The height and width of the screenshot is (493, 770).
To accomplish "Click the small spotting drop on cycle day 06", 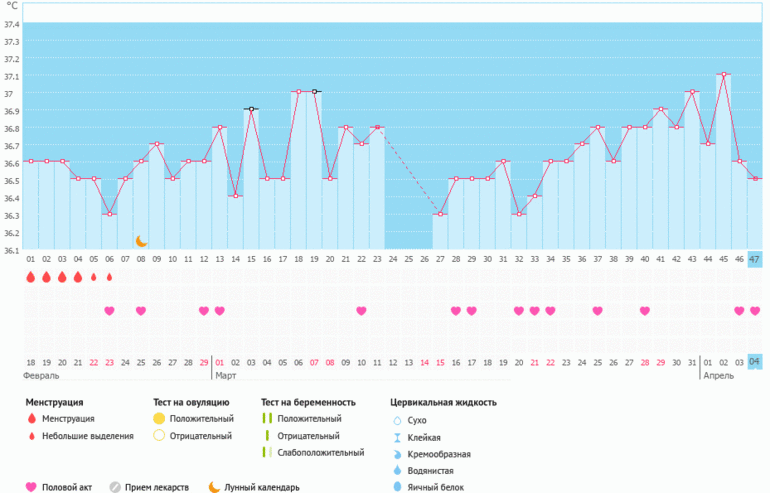I will pyautogui.click(x=109, y=277).
